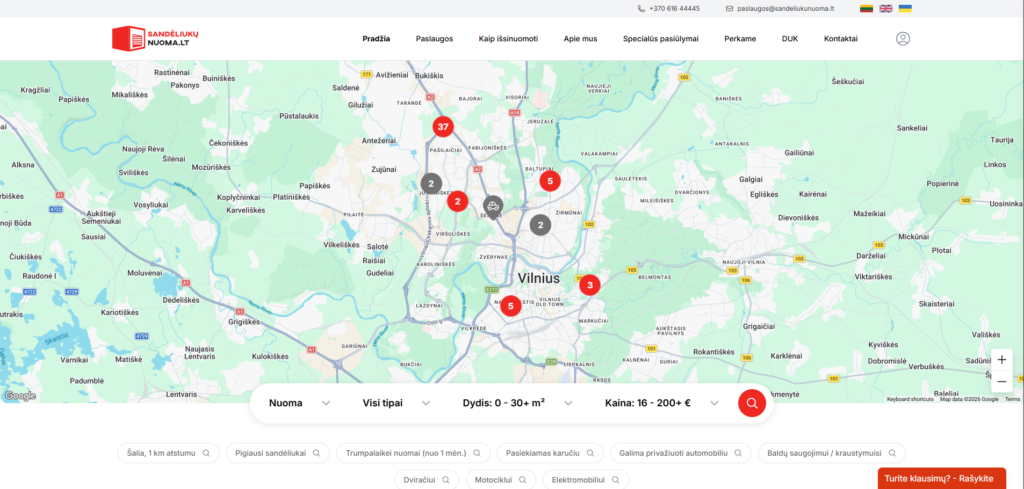Open Turite klausimų? Rašykite chat button
This screenshot has width=1024, height=489.
(x=942, y=478)
